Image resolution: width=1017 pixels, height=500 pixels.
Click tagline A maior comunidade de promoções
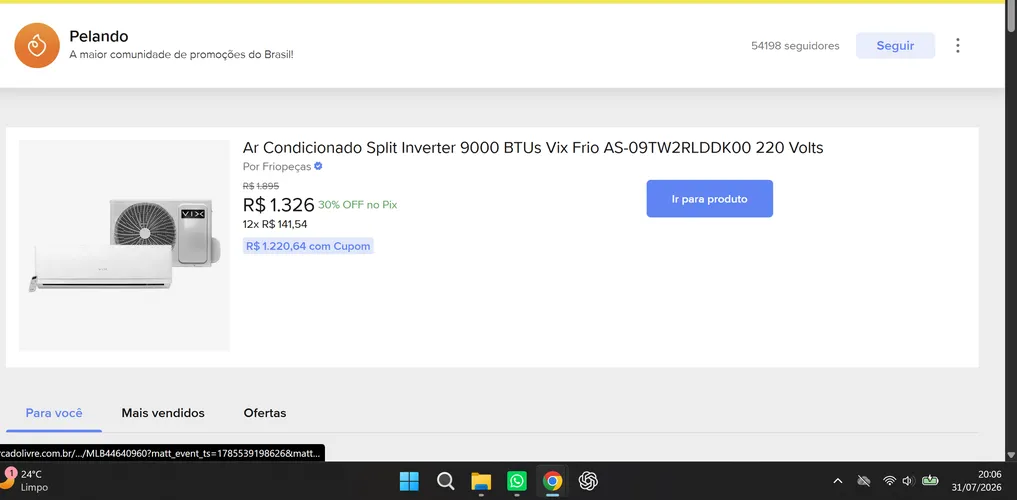[182, 54]
